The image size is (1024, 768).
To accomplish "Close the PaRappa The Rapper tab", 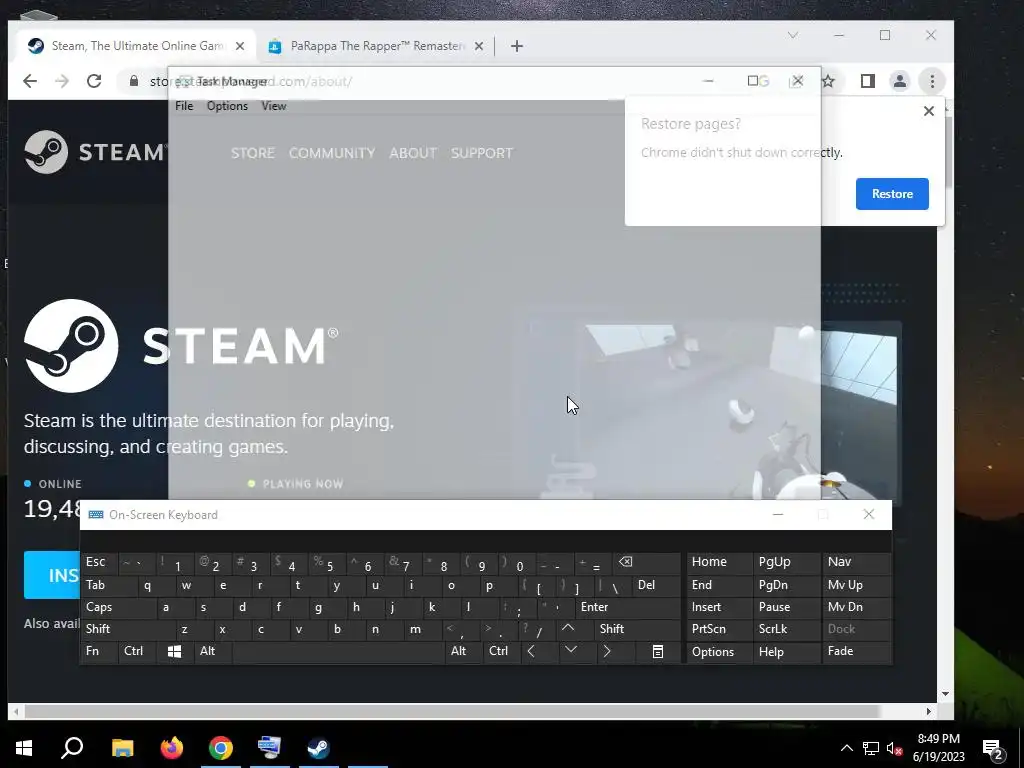I will 479,46.
